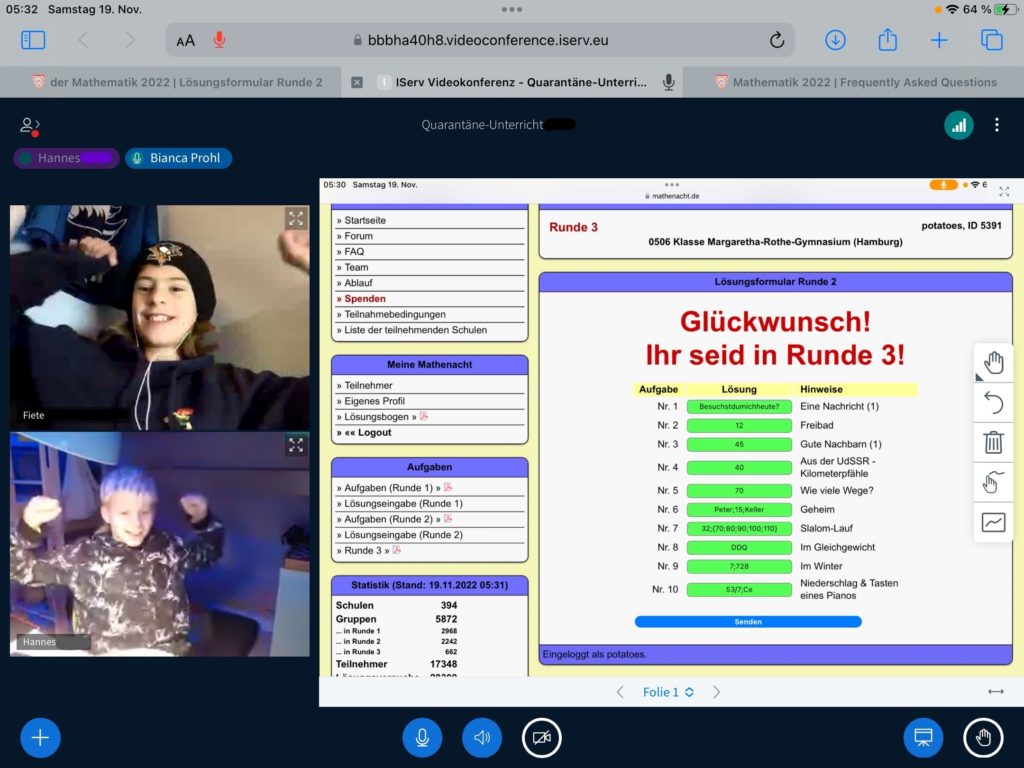The image size is (1024, 768).
Task: Raise your hand
Action: click(984, 738)
